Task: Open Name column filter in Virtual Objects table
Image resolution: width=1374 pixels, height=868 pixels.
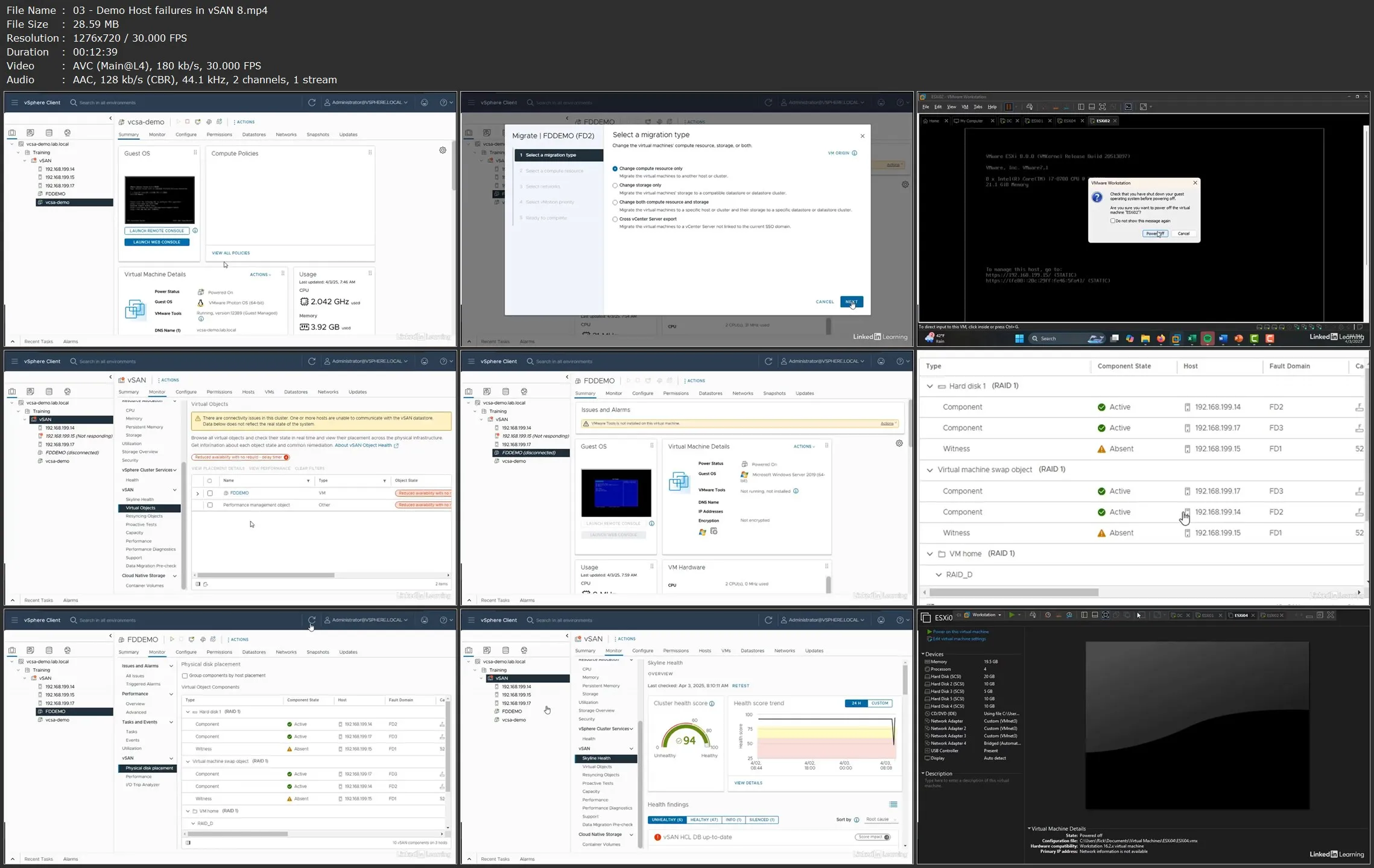Action: [308, 481]
